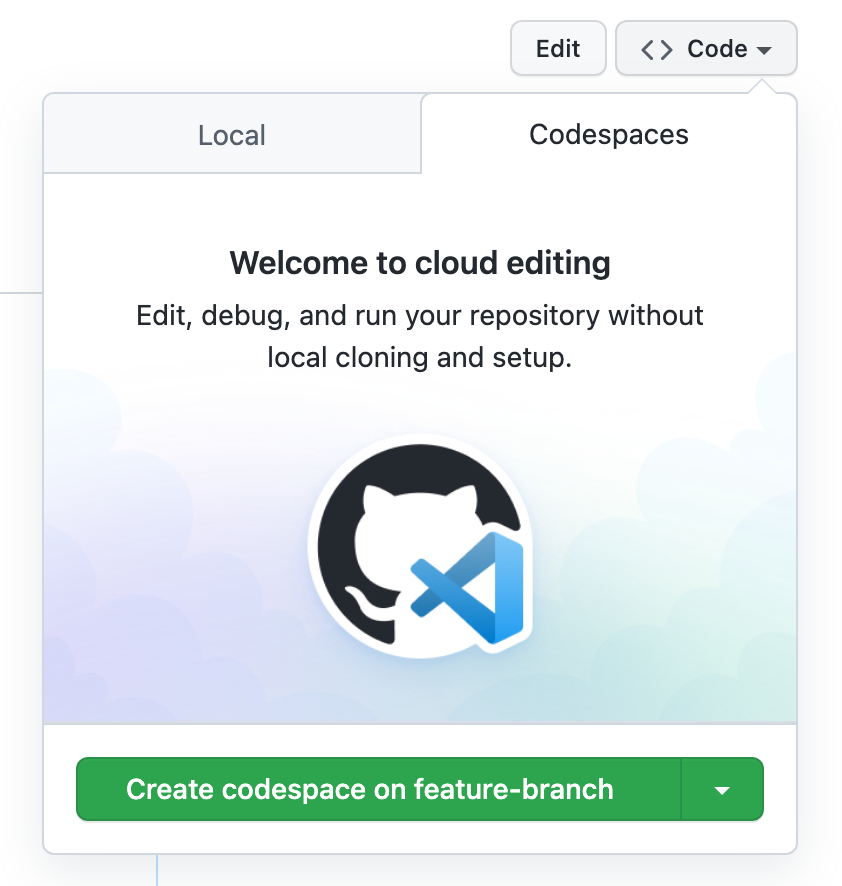Click the angle brackets code icon
This screenshot has height=886, width=842.
click(656, 49)
